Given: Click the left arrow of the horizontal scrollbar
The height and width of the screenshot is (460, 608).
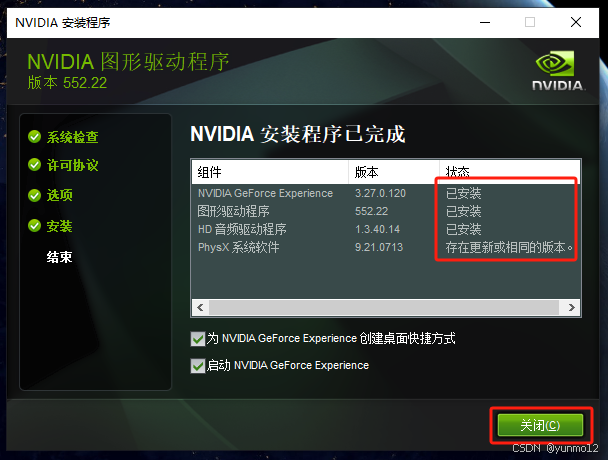Looking at the screenshot, I should (200, 308).
